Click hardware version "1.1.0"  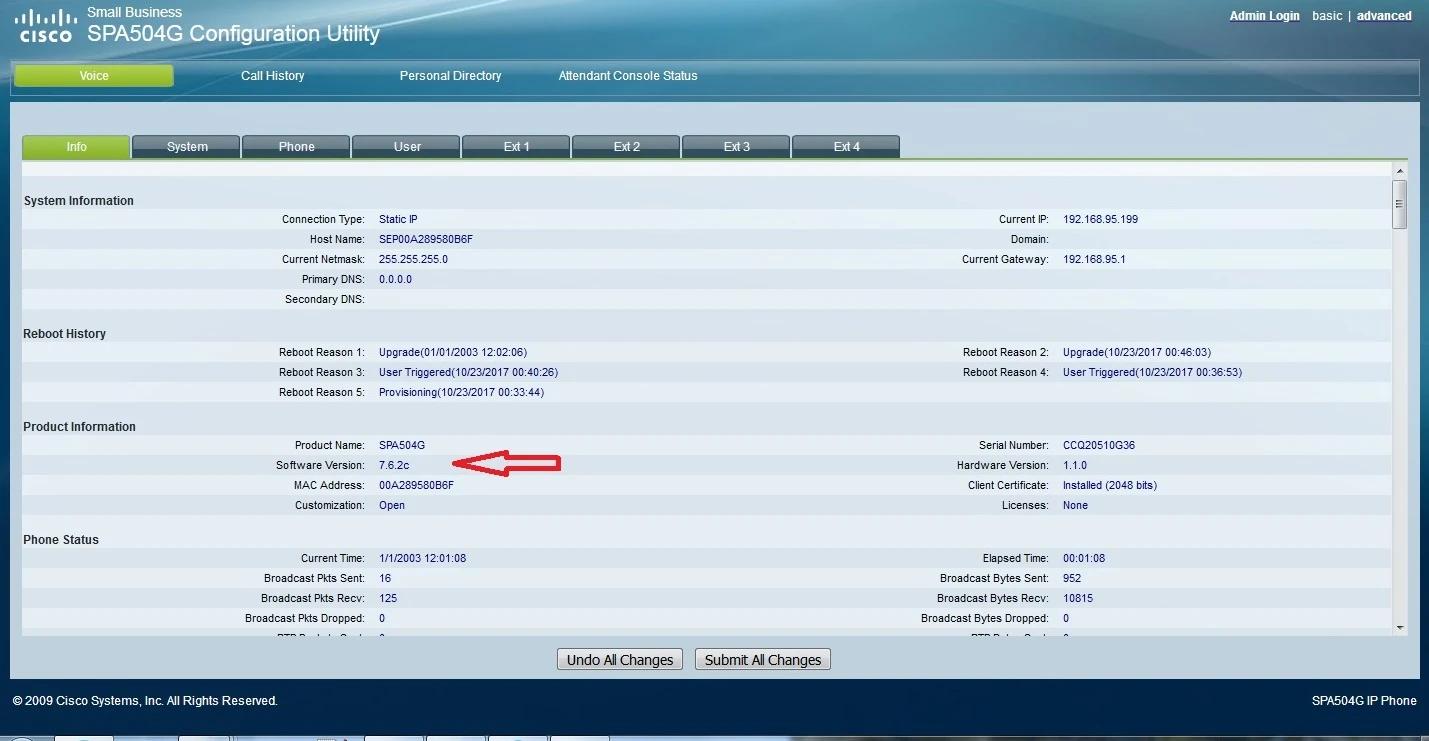click(x=1075, y=465)
